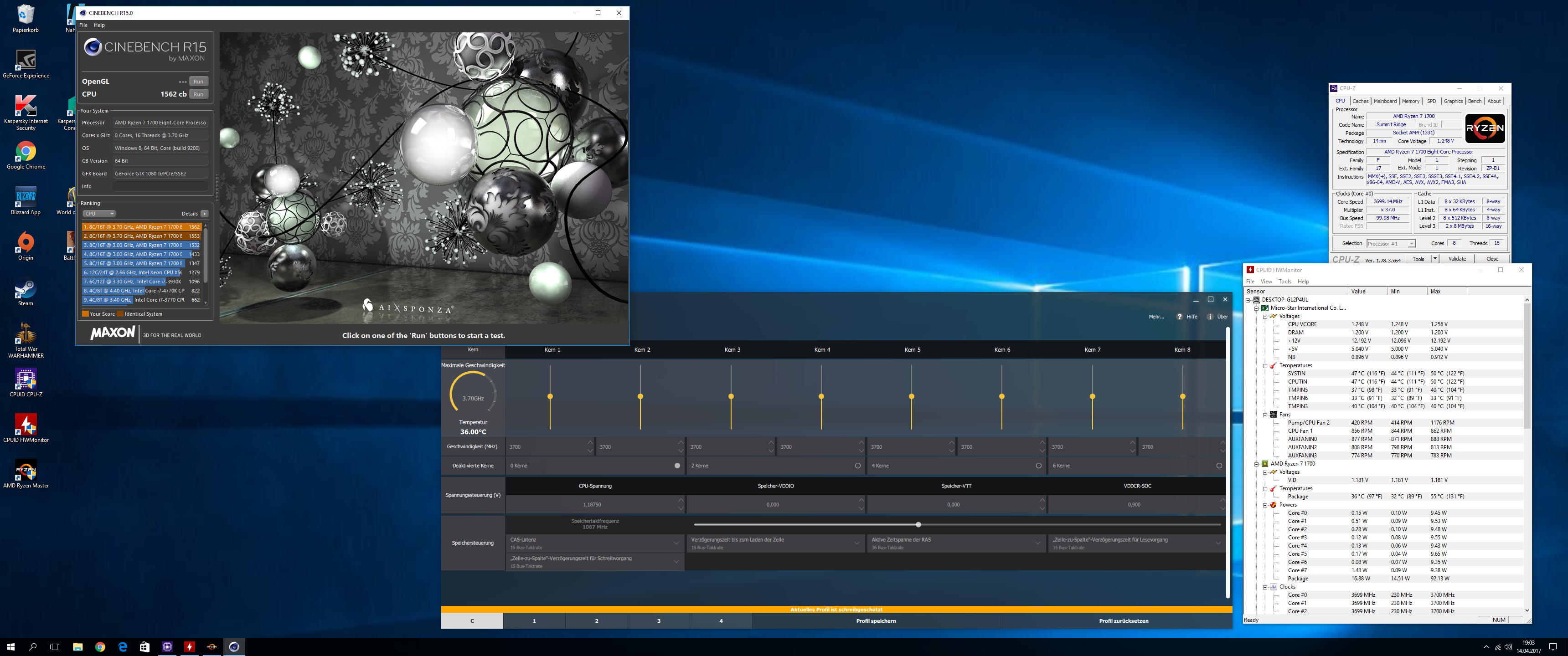Image resolution: width=1568 pixels, height=656 pixels.
Task: Open the View menu in HWMonitor
Action: pos(1266,281)
